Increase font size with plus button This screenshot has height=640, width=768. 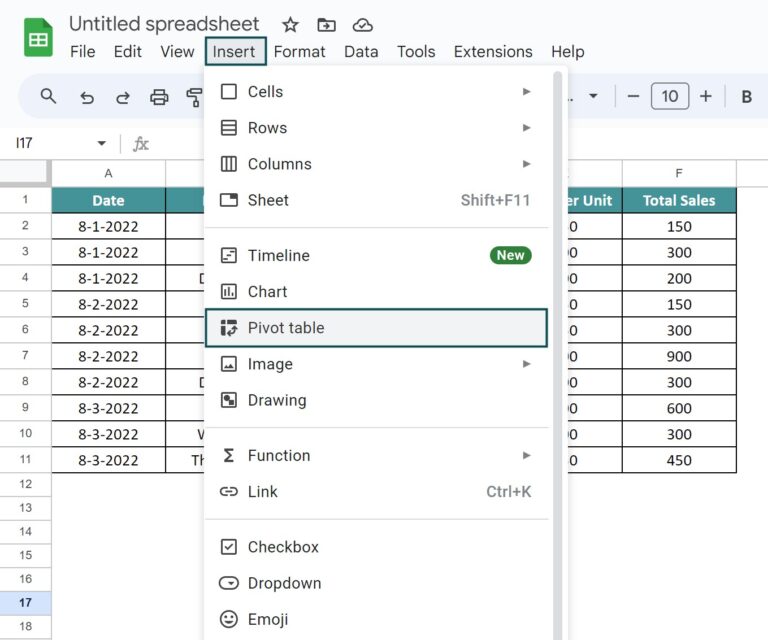[705, 96]
